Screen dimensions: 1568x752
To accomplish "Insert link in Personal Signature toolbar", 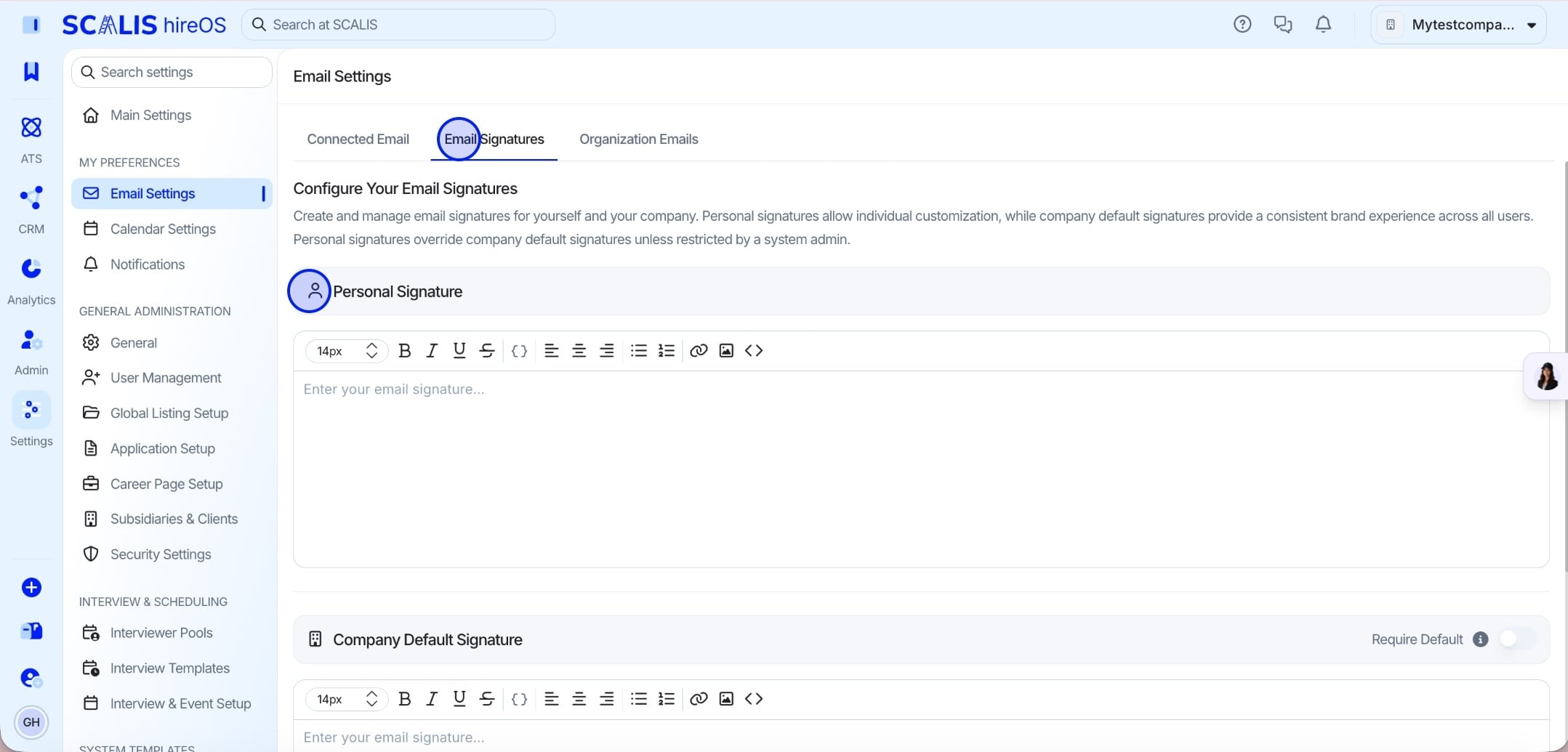I will point(699,351).
